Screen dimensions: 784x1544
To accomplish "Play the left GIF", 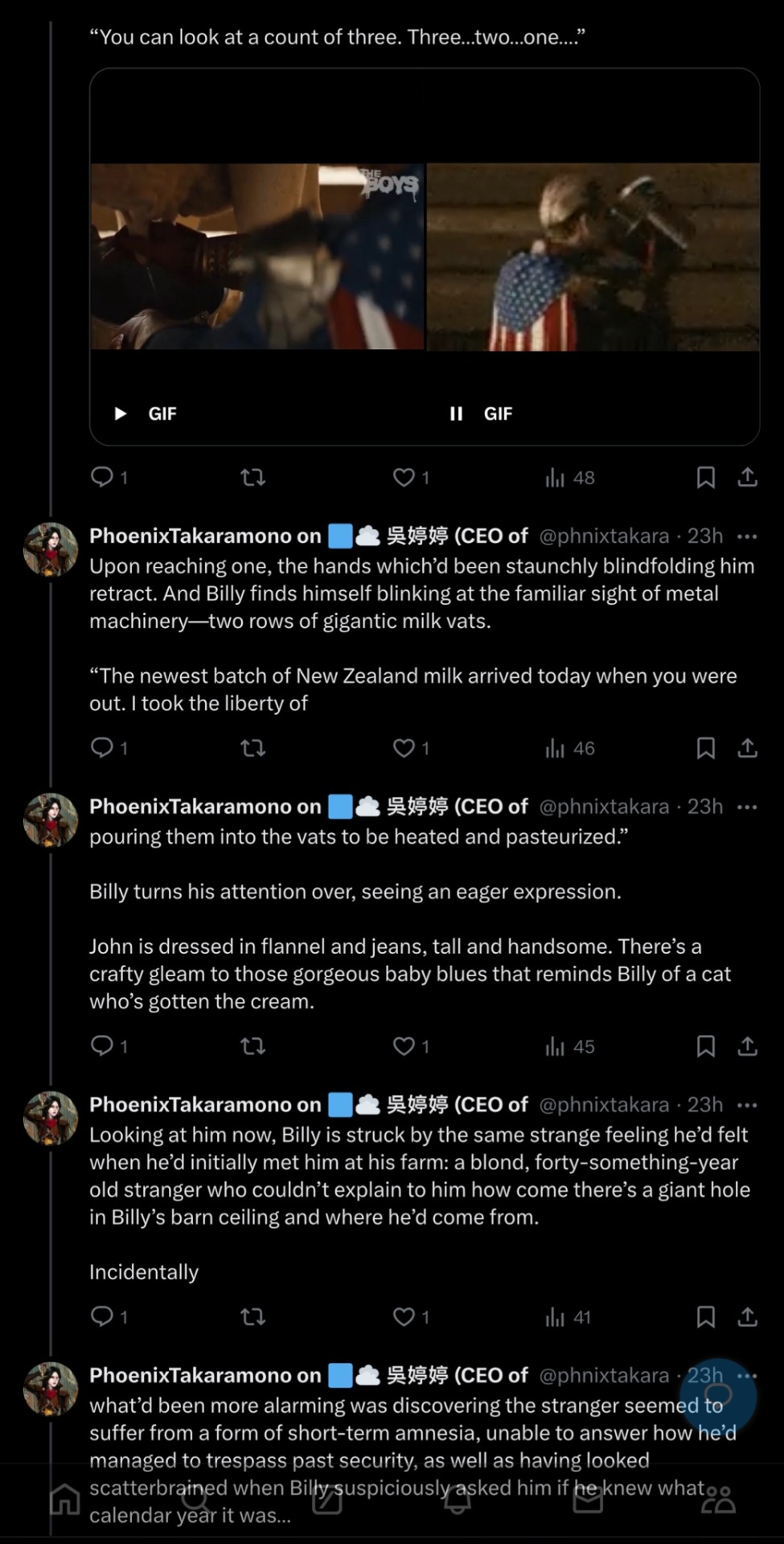I will (121, 413).
